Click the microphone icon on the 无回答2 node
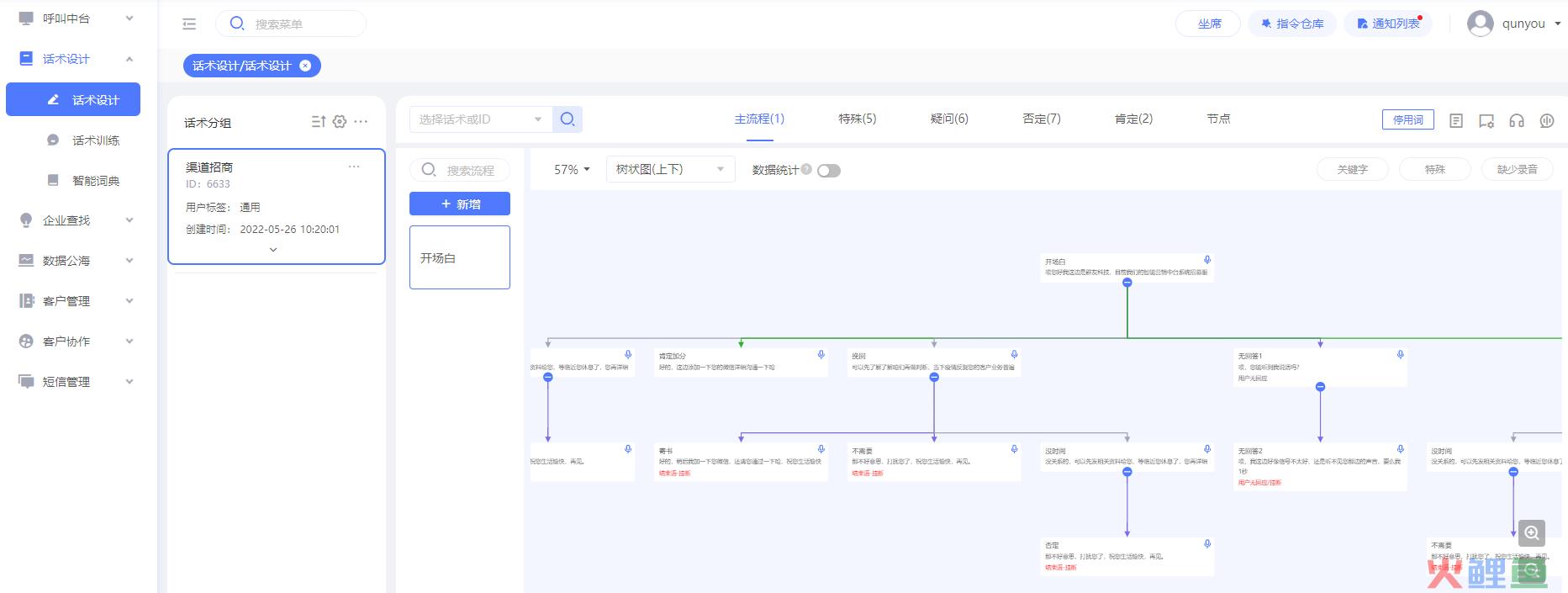Screen dimensions: 1568x593 click(1401, 450)
